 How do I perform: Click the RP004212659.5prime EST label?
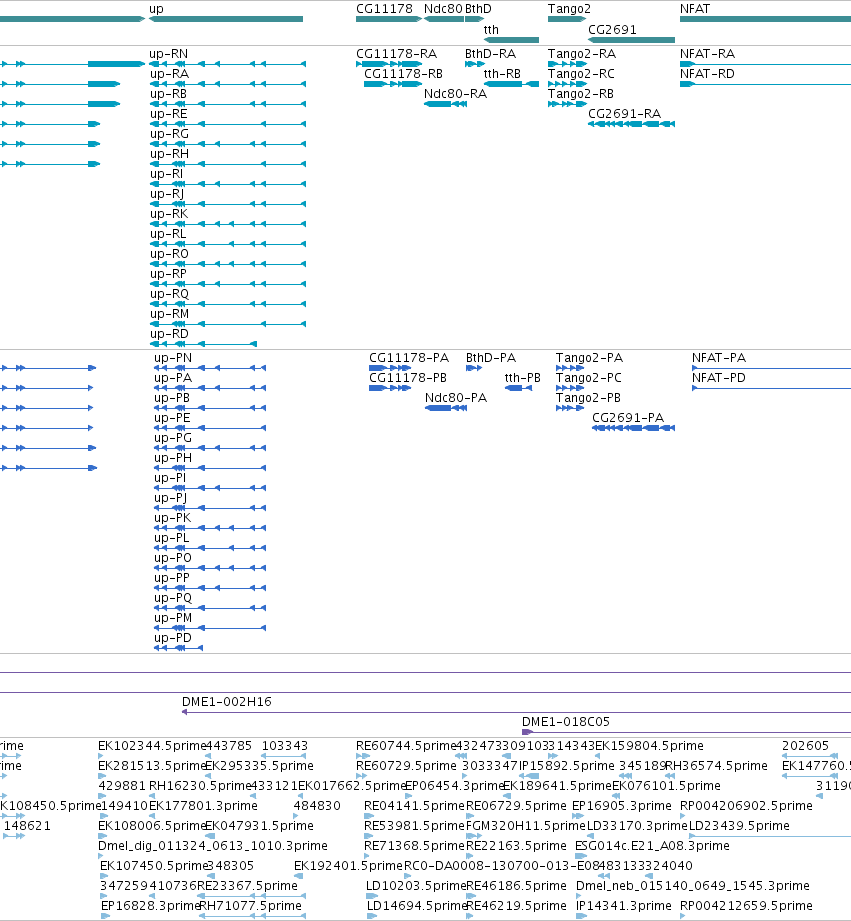click(x=746, y=905)
